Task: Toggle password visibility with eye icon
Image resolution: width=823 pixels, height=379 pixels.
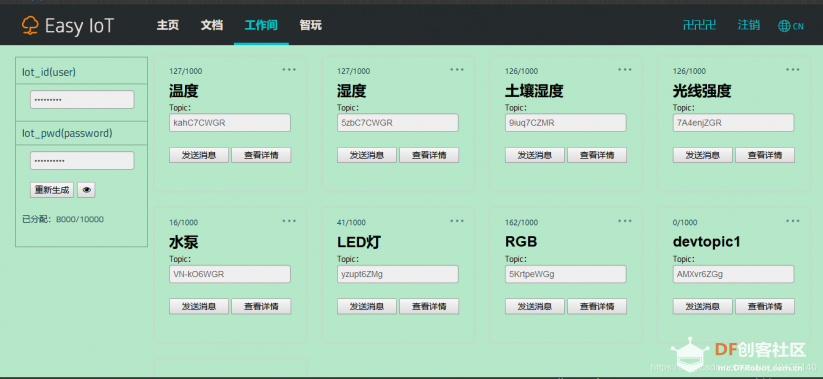Action: coord(86,190)
